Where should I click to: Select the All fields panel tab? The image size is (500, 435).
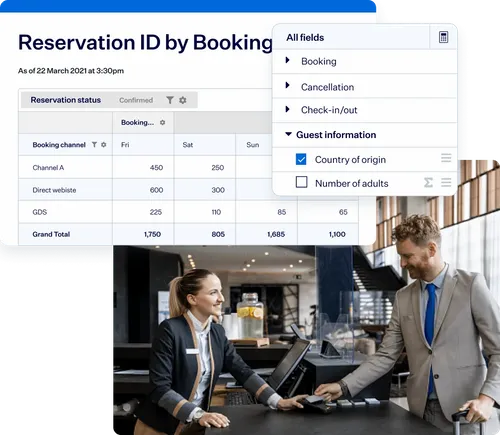tap(305, 37)
